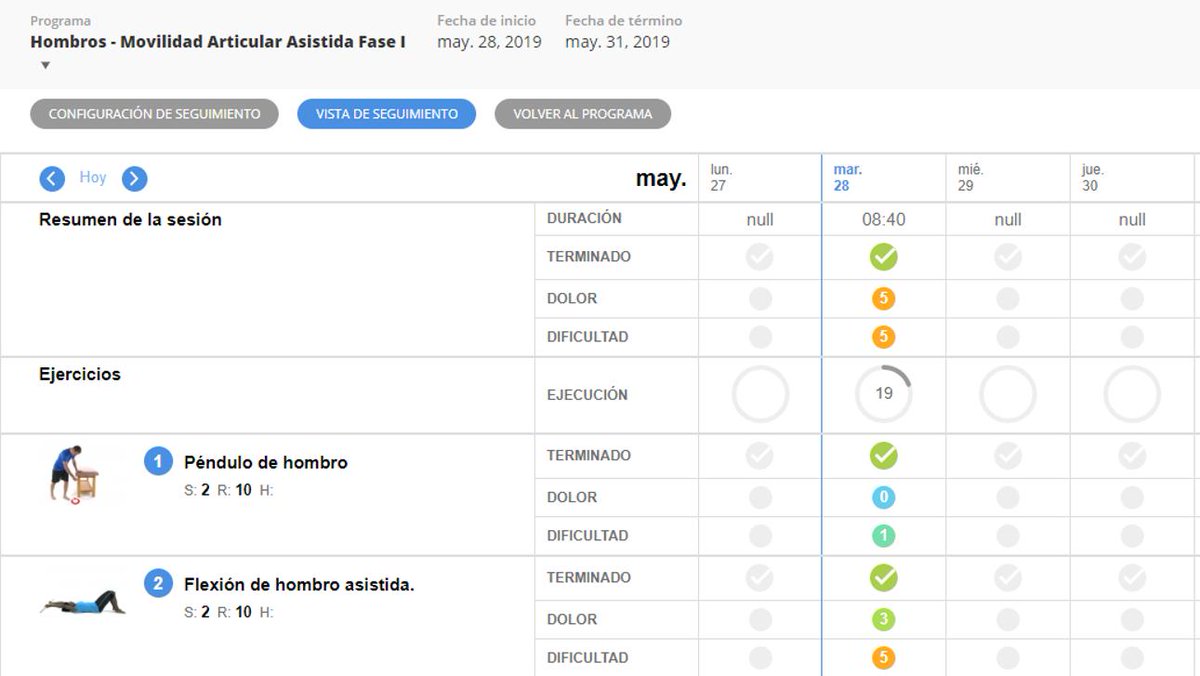The height and width of the screenshot is (676, 1200).
Task: Click Fecha de término may. 31, 2019
Action: (617, 42)
